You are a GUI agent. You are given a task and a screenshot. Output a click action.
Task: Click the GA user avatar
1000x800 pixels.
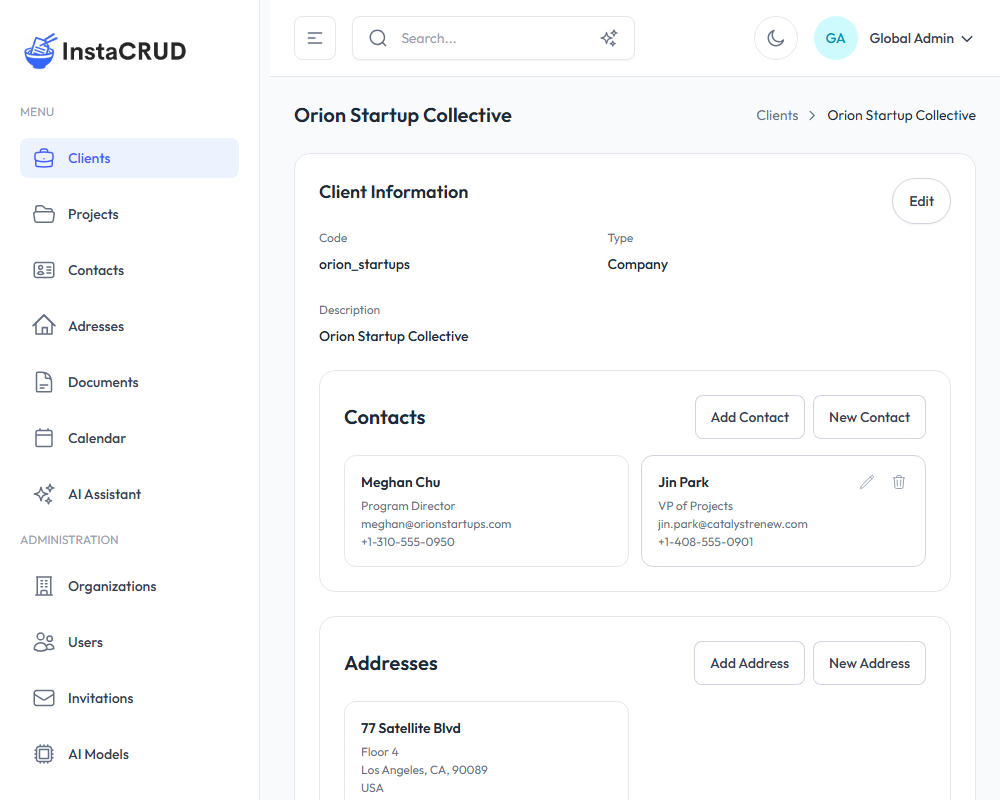[x=835, y=38]
